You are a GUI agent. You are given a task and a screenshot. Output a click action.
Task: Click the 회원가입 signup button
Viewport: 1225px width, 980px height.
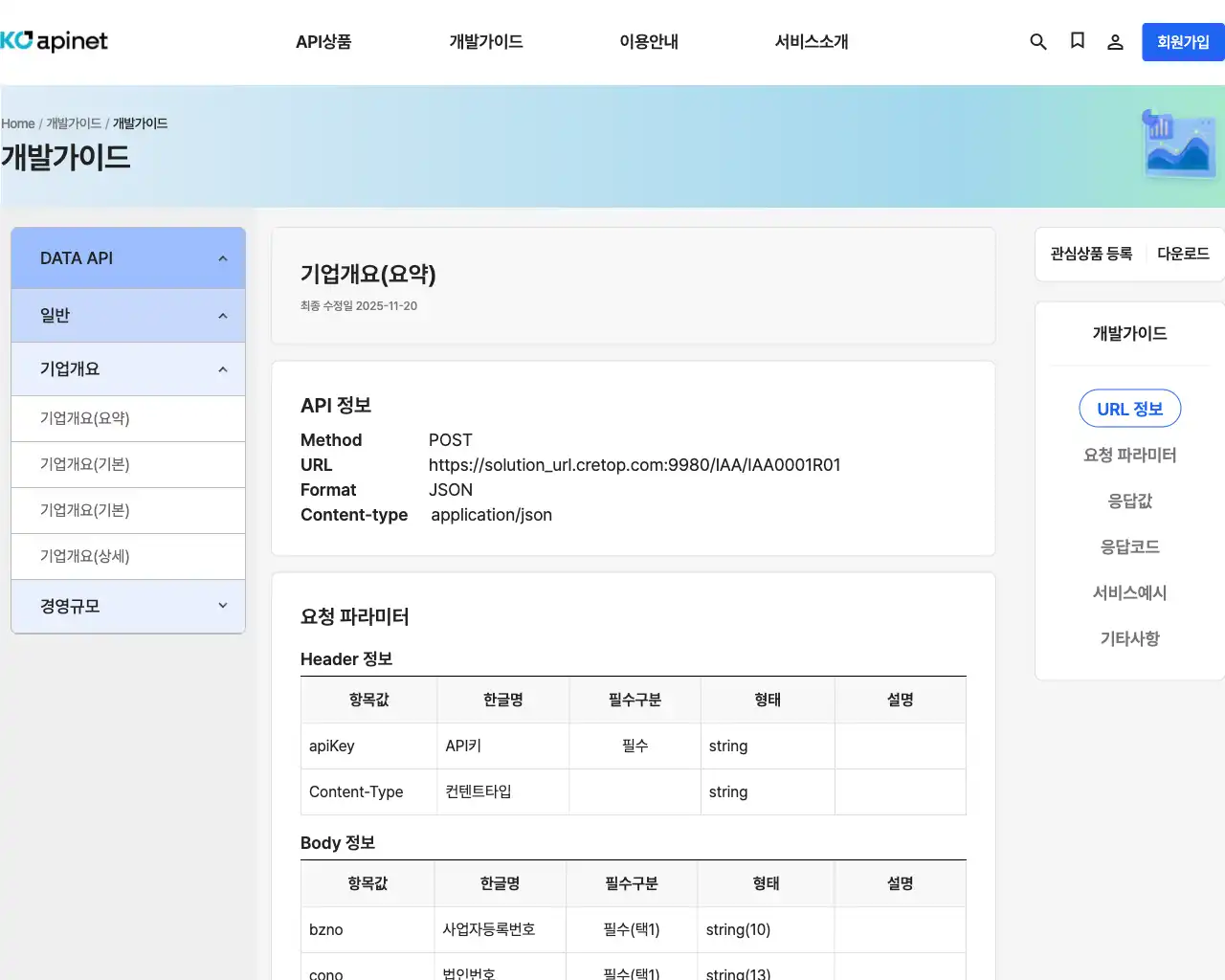pos(1184,41)
